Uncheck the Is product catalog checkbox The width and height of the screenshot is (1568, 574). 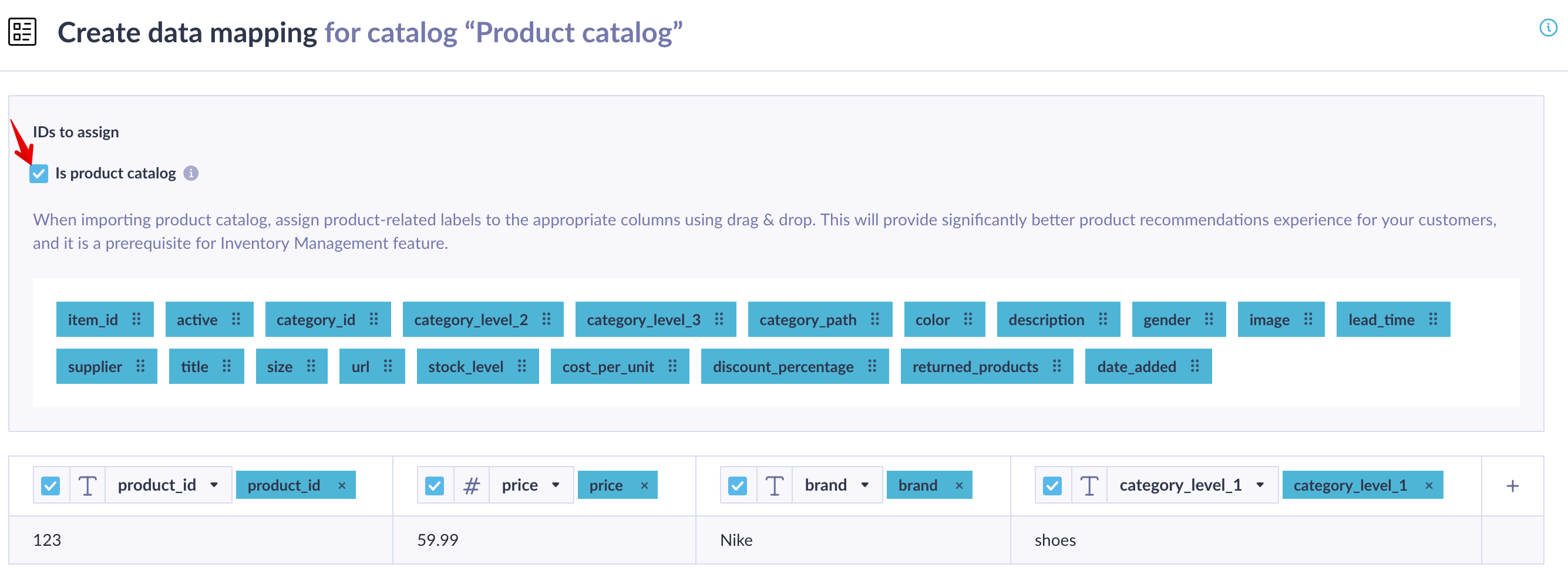pos(39,174)
